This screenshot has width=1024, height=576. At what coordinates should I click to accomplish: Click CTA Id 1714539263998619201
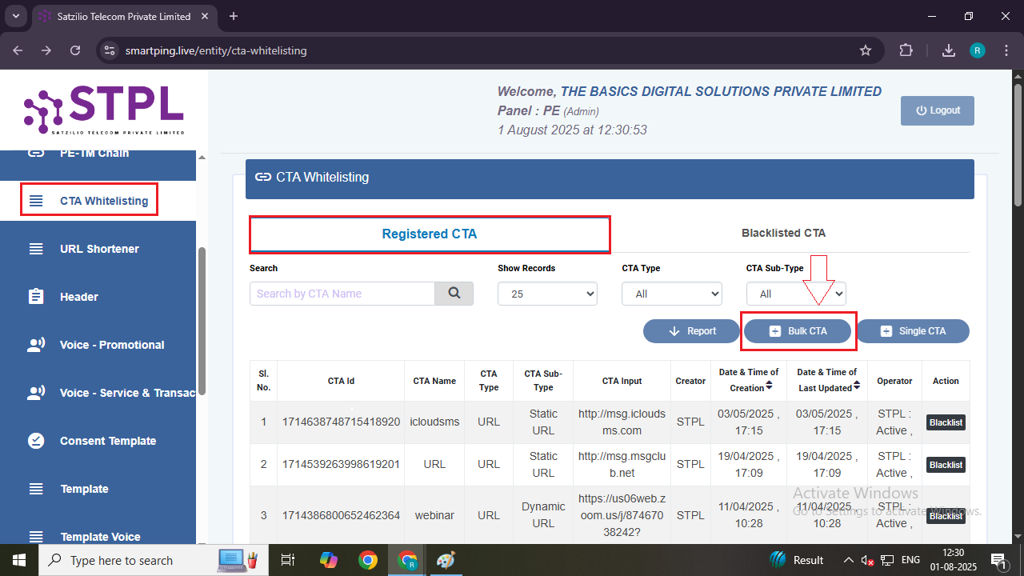pyautogui.click(x=341, y=464)
